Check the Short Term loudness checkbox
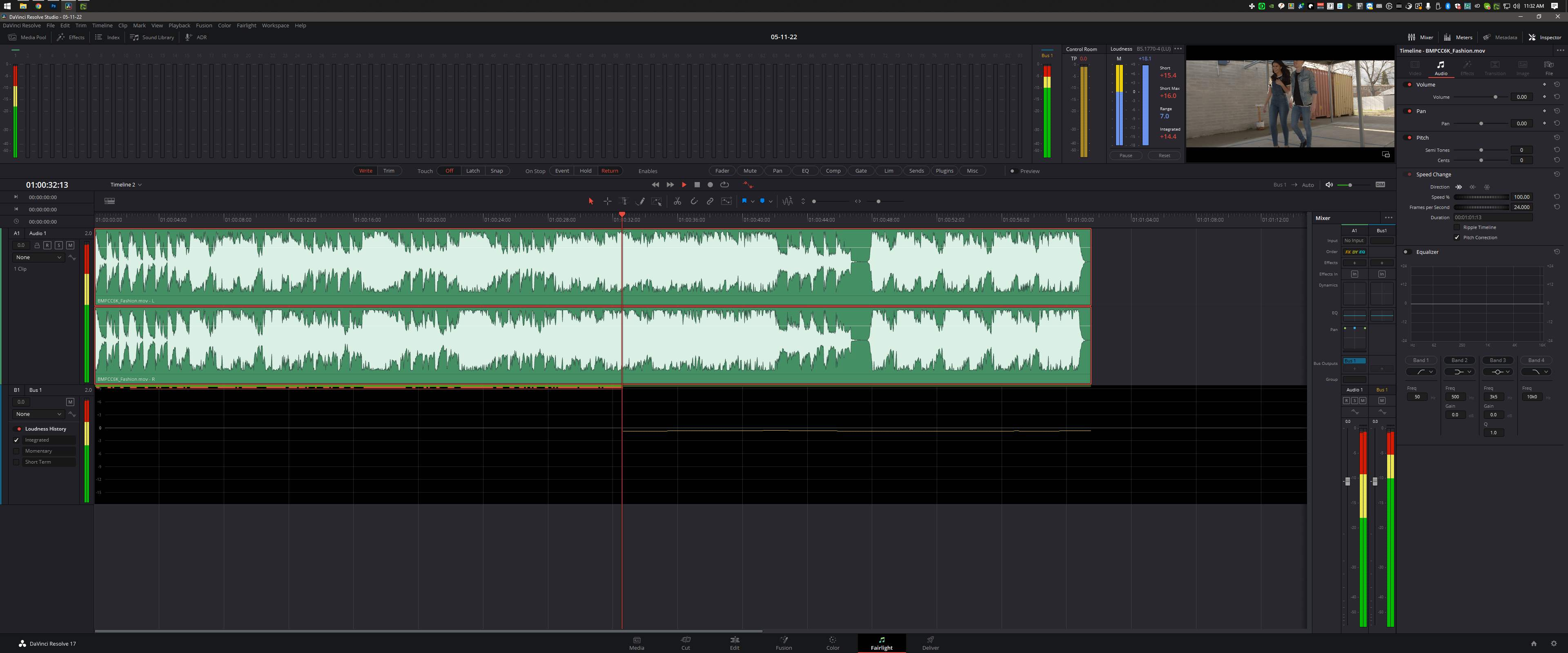This screenshot has width=1568, height=653. click(16, 462)
